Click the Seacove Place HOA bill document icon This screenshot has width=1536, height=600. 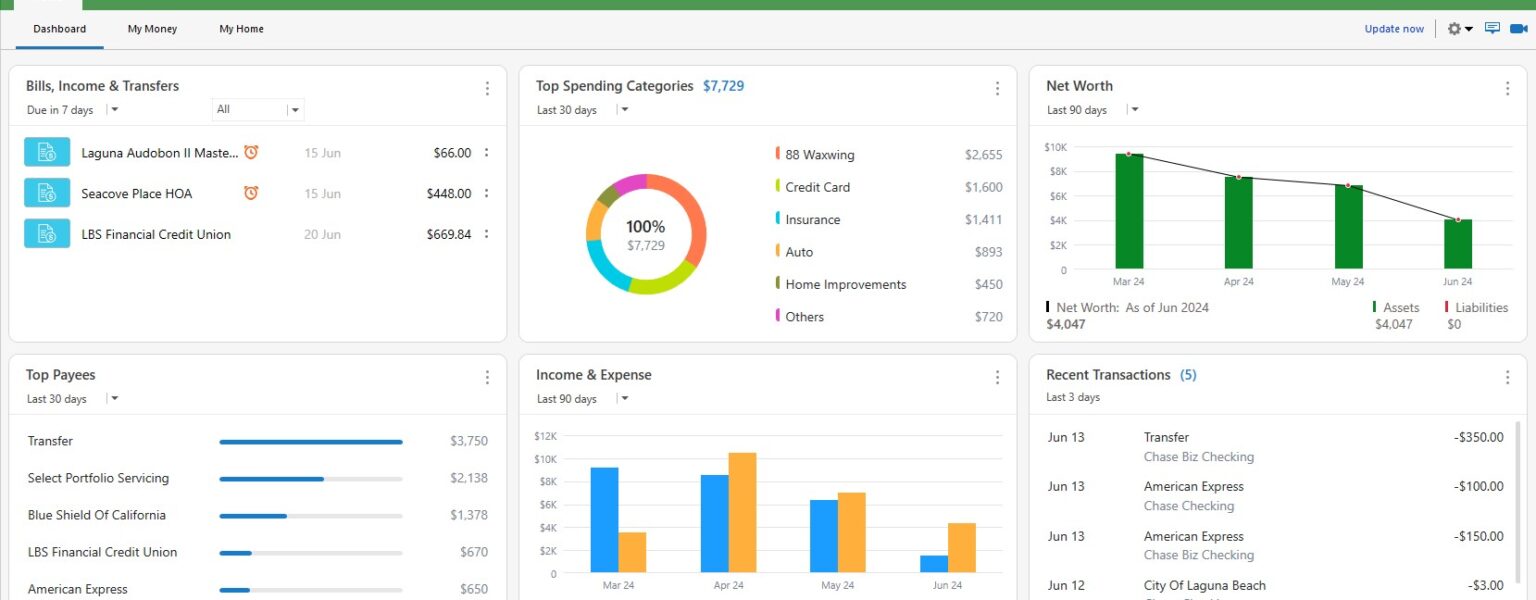pyautogui.click(x=47, y=193)
